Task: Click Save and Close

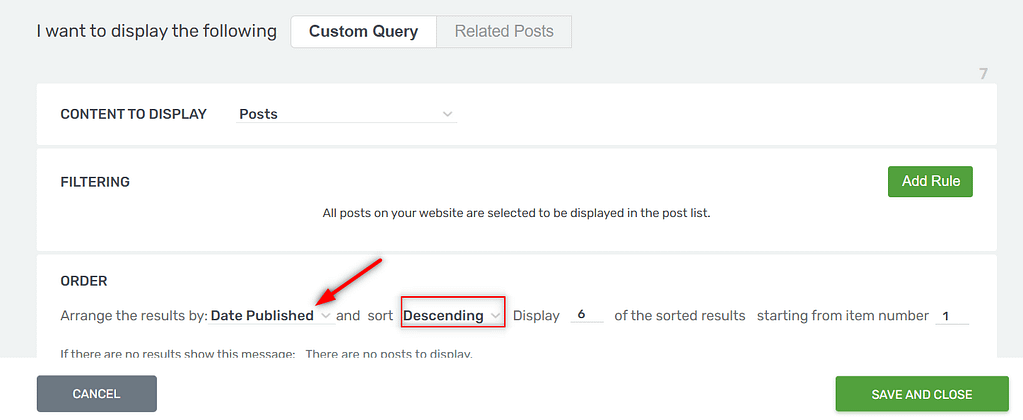Action: pos(922,394)
